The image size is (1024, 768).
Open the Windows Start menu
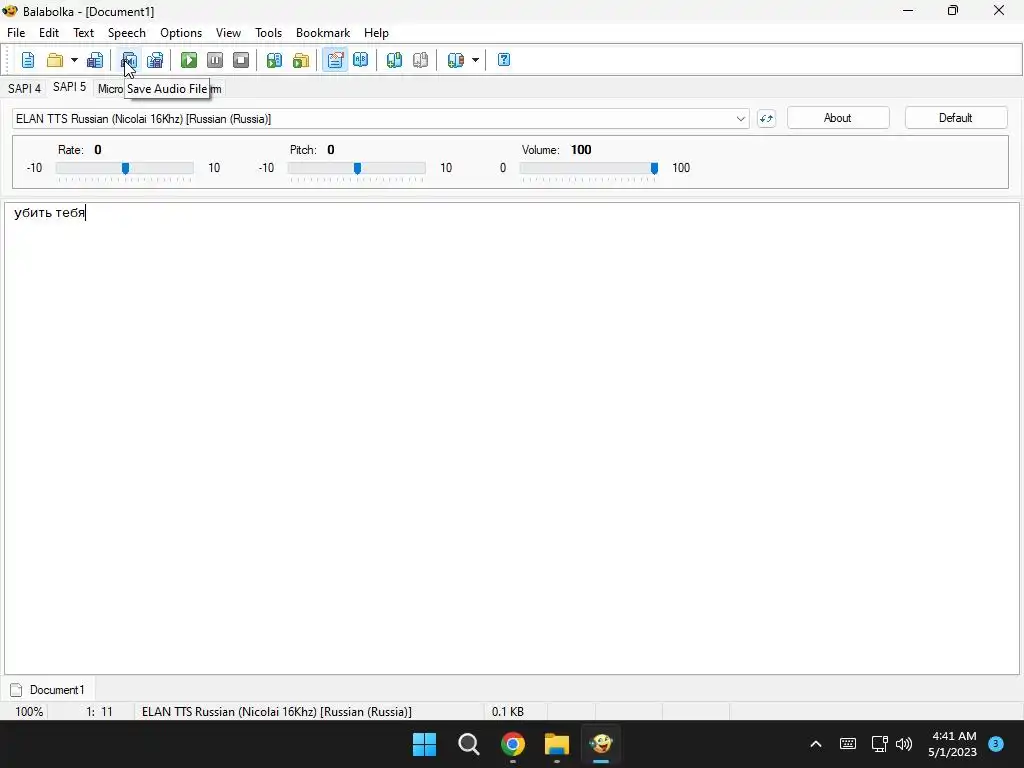tap(424, 744)
